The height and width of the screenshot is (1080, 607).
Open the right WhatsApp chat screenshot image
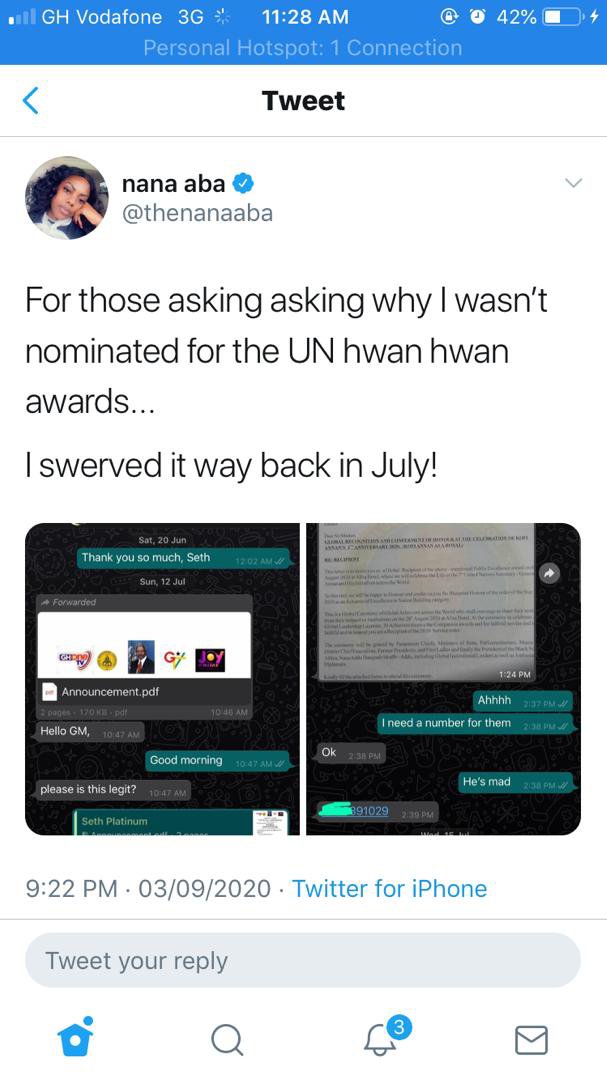click(x=443, y=679)
